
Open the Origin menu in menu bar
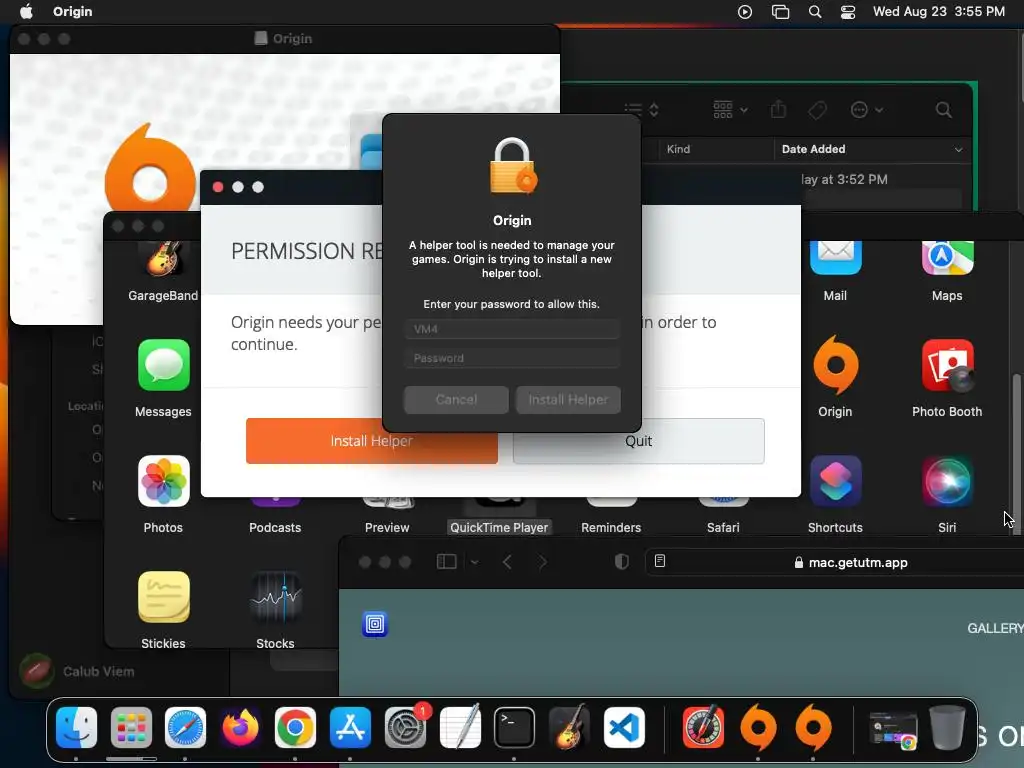pyautogui.click(x=72, y=12)
